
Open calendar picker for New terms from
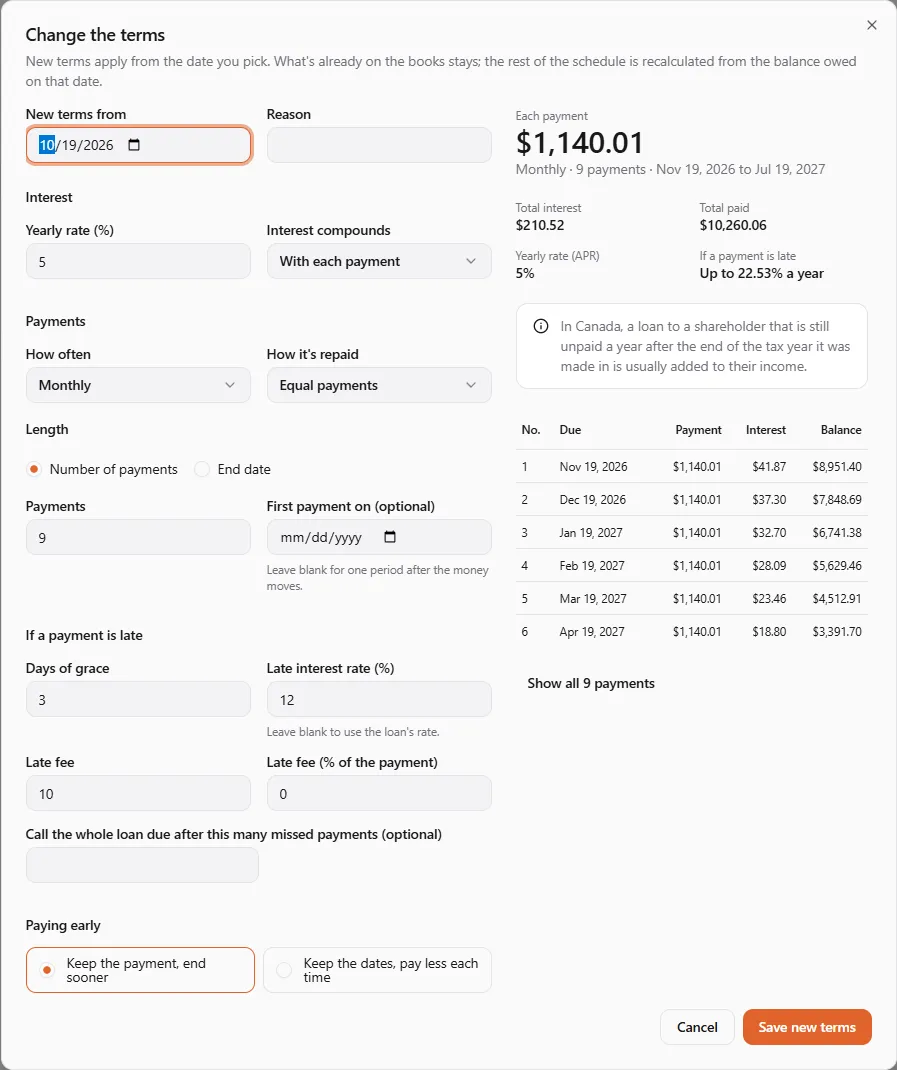click(x=134, y=145)
